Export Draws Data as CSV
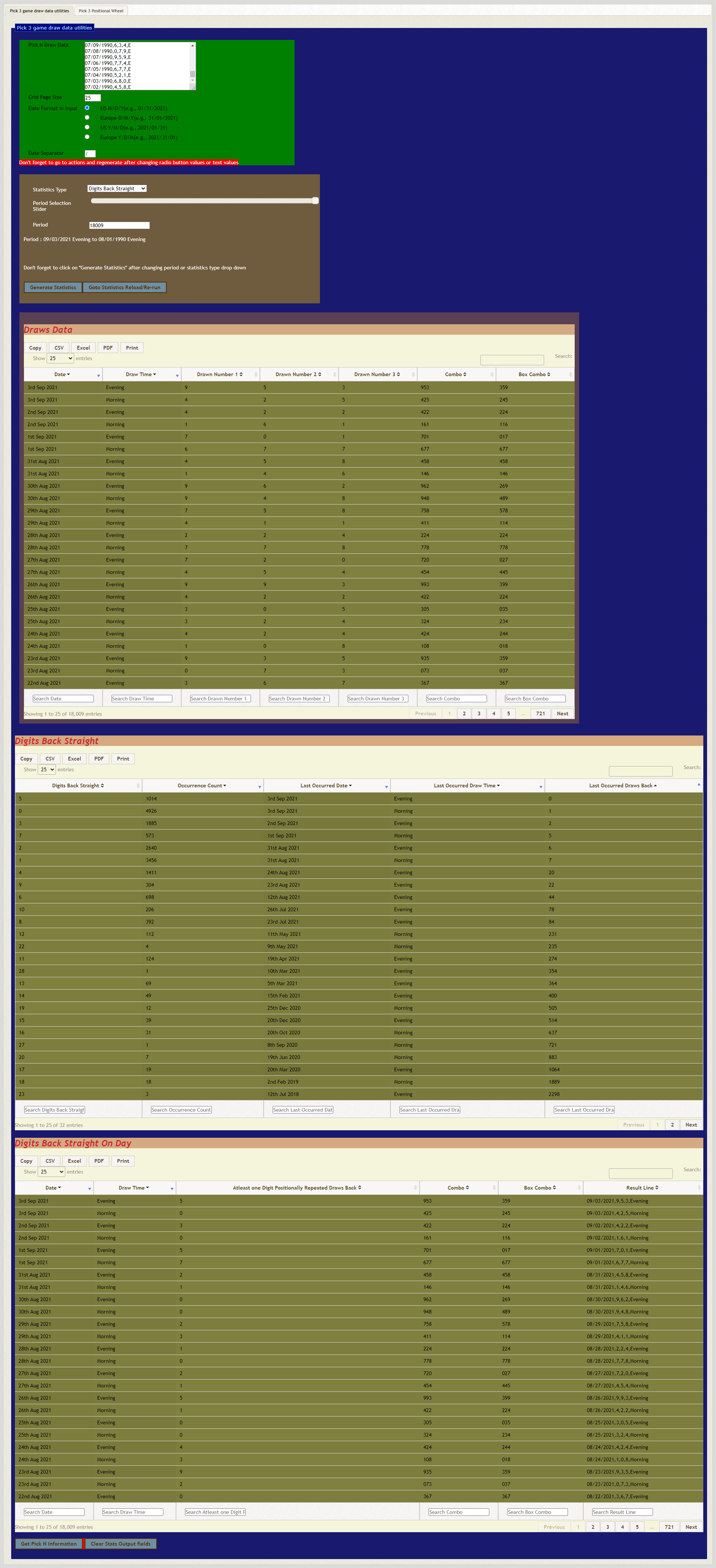Viewport: 716px width, 1568px height. pos(59,347)
